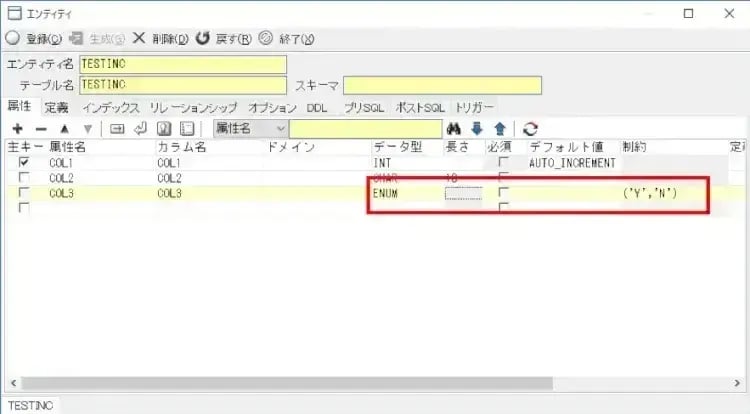Image resolution: width=750 pixels, height=414 pixels.
Task: Click the 削除 (delete) button
Action: (x=161, y=39)
